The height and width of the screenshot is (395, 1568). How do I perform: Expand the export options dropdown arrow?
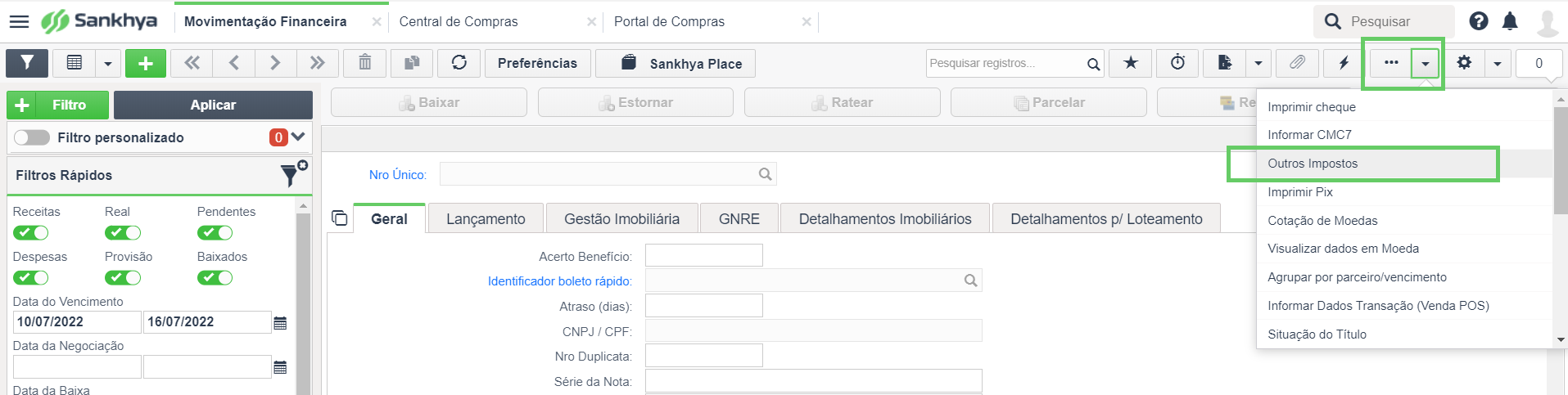pos(1258,63)
